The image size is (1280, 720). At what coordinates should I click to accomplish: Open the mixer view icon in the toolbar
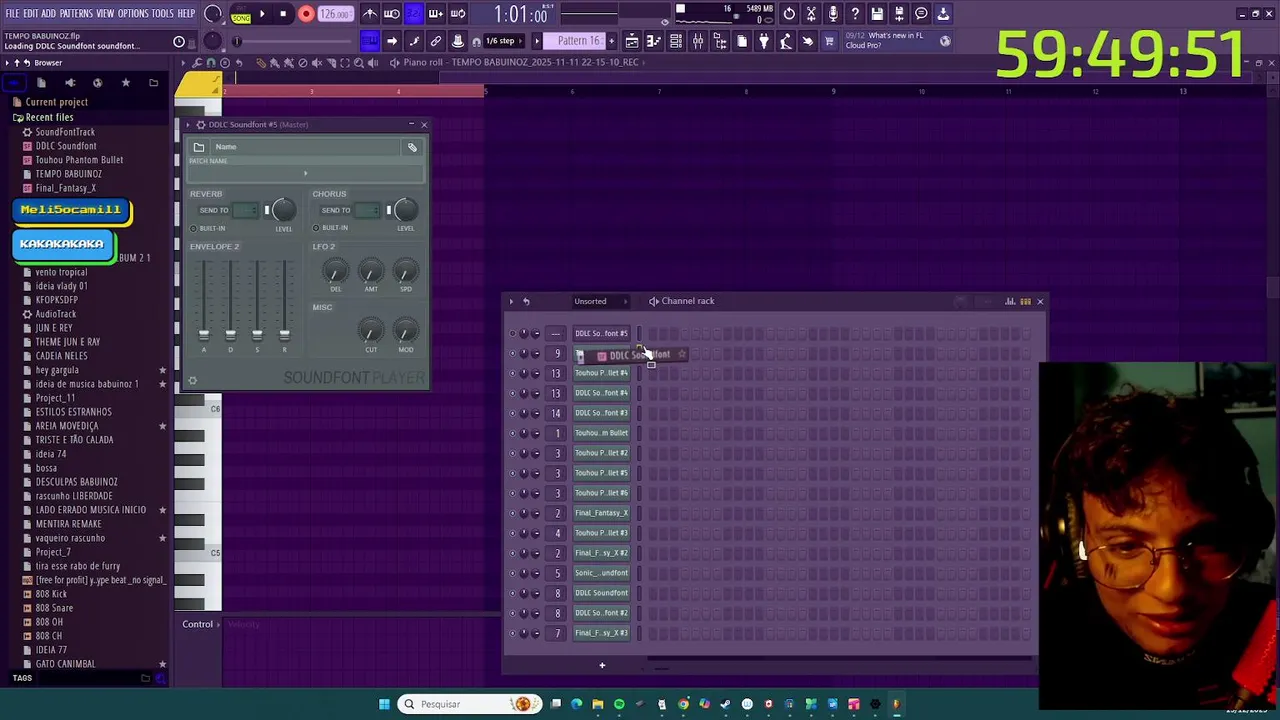698,41
